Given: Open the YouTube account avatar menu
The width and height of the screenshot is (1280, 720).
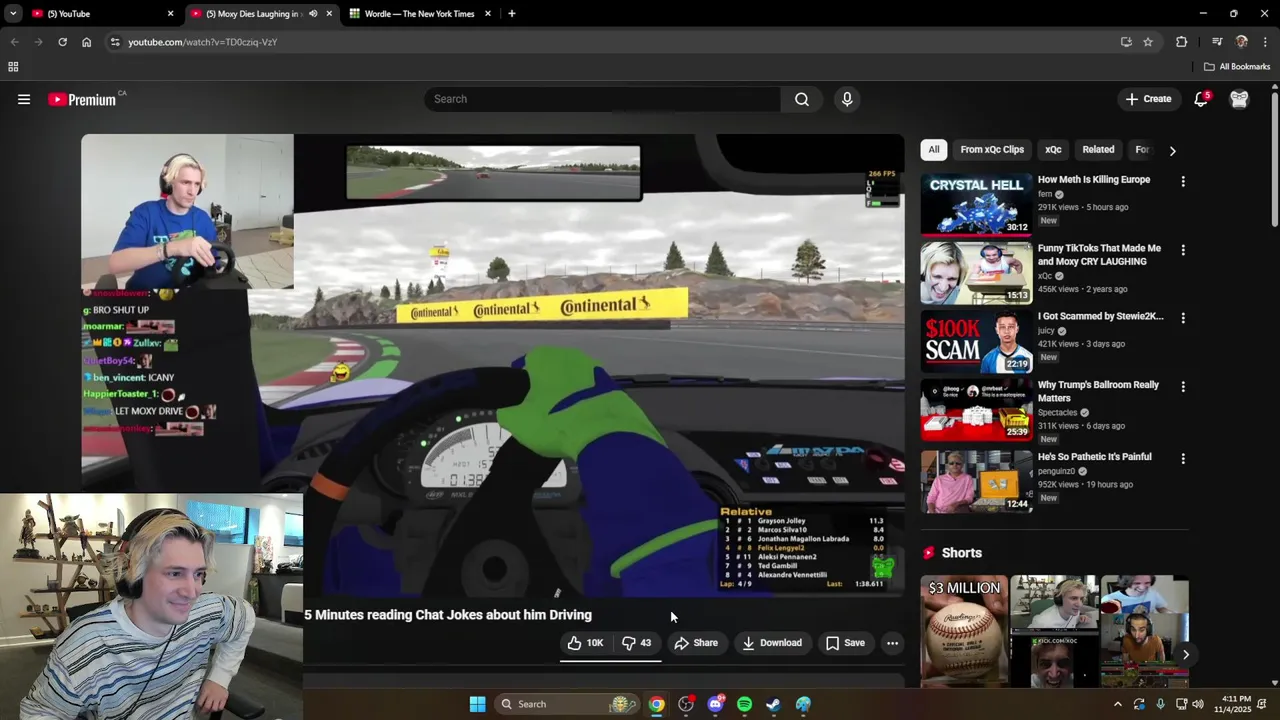Looking at the screenshot, I should 1239,99.
